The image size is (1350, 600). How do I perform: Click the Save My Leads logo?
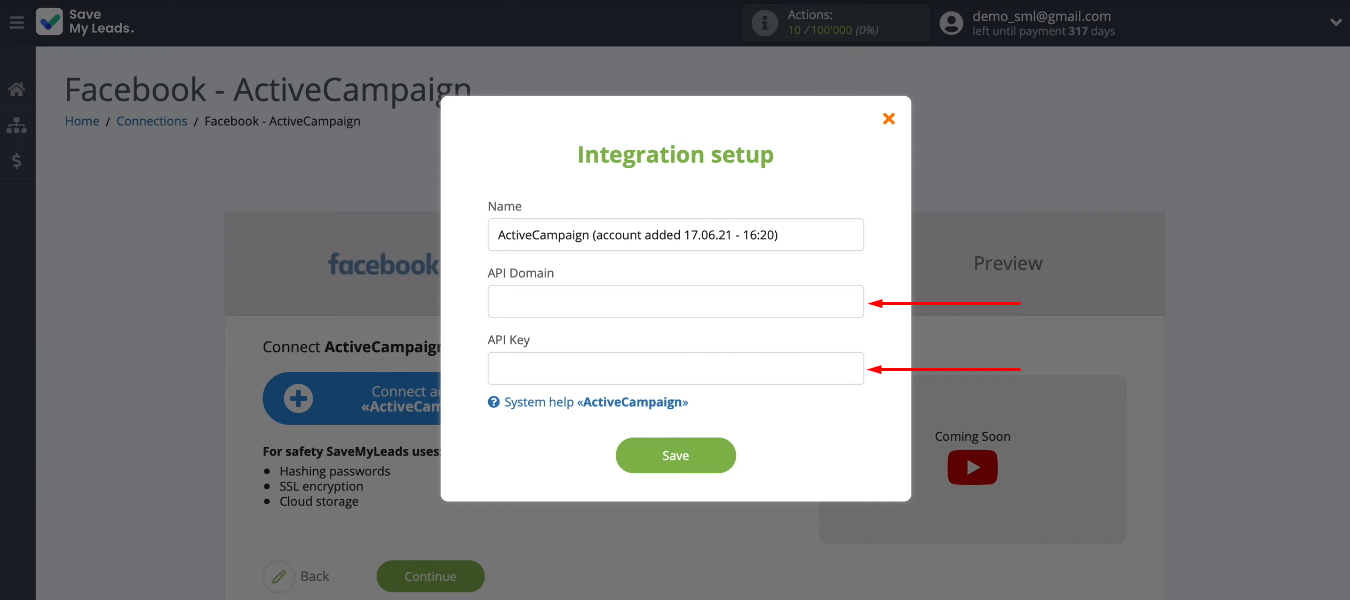tap(85, 22)
